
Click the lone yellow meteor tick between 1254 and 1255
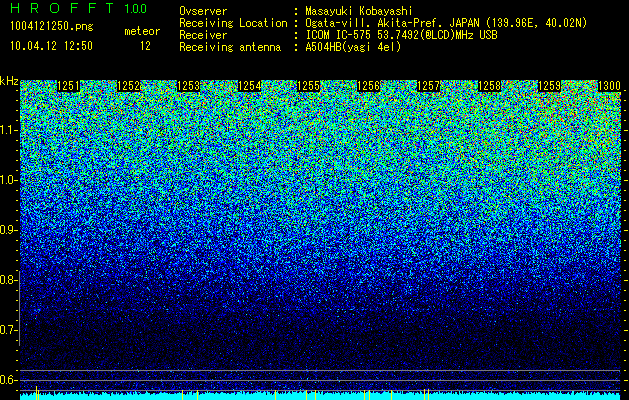tap(275, 394)
